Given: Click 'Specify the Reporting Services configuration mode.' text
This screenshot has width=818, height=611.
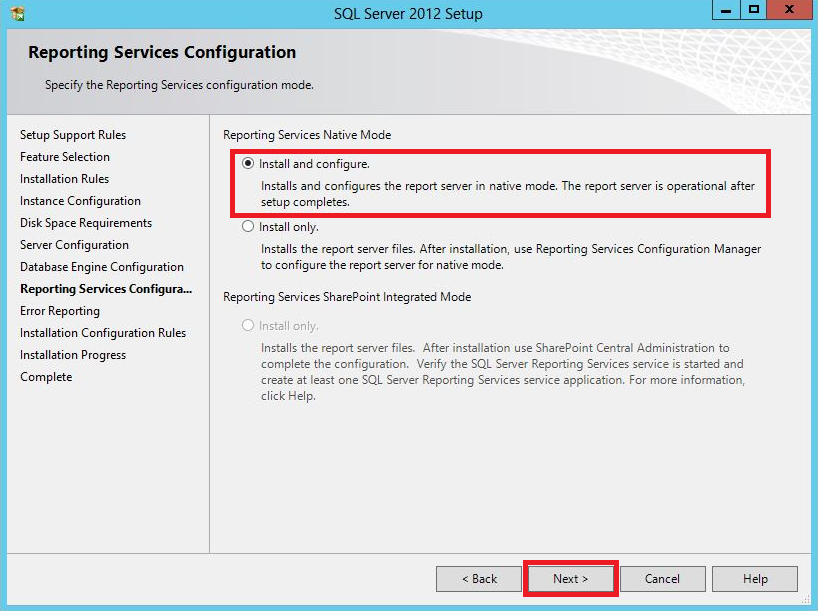Looking at the screenshot, I should [179, 85].
